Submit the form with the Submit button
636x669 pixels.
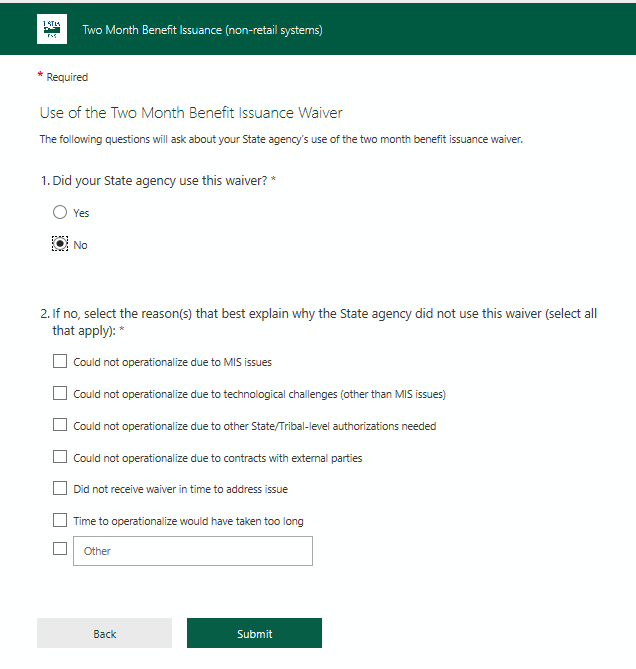point(254,633)
